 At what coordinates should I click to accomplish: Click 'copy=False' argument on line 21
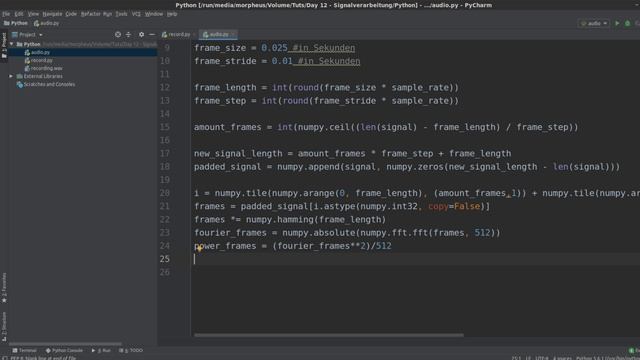point(454,206)
